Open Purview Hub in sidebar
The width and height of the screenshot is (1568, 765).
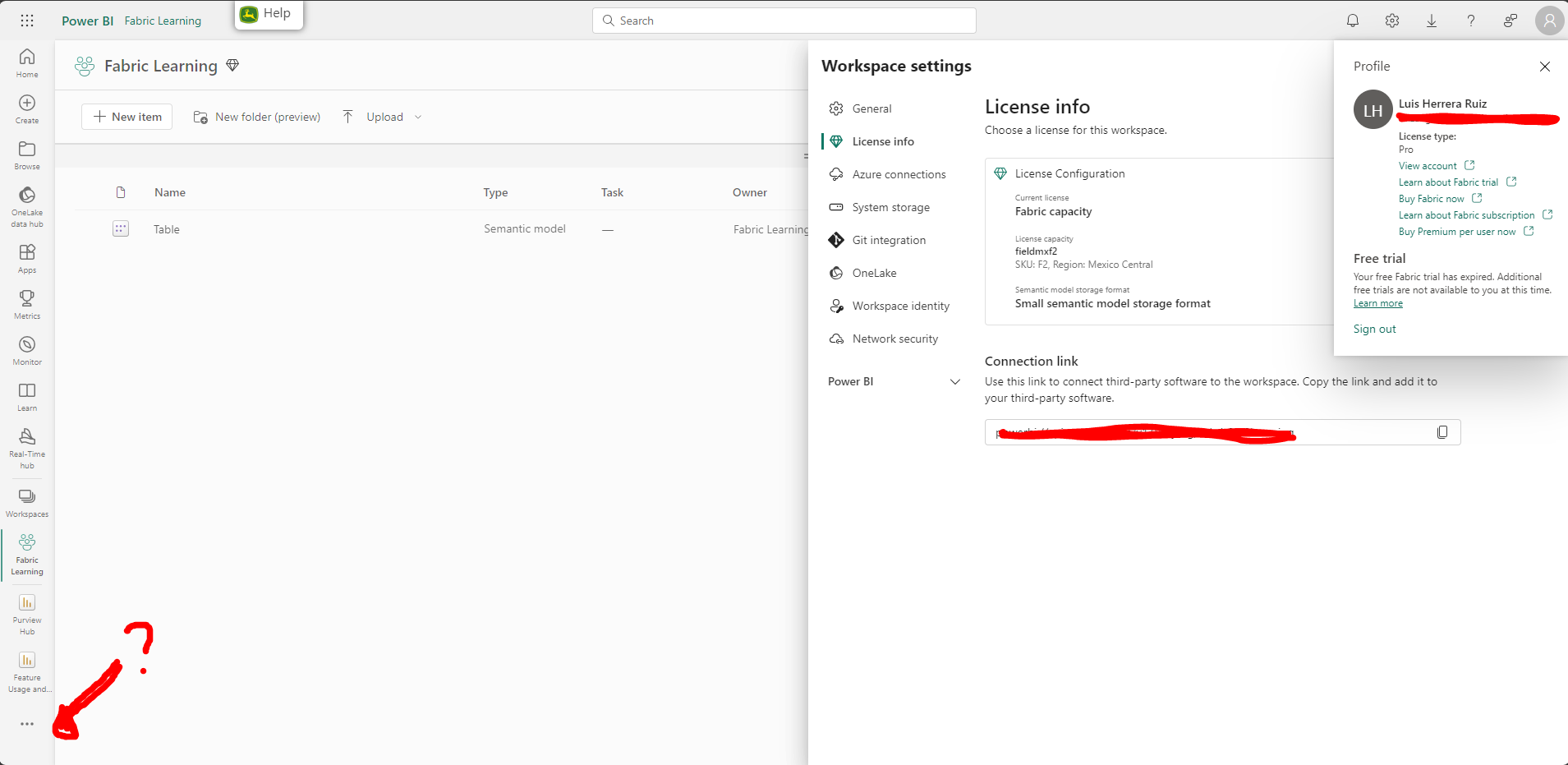27,614
